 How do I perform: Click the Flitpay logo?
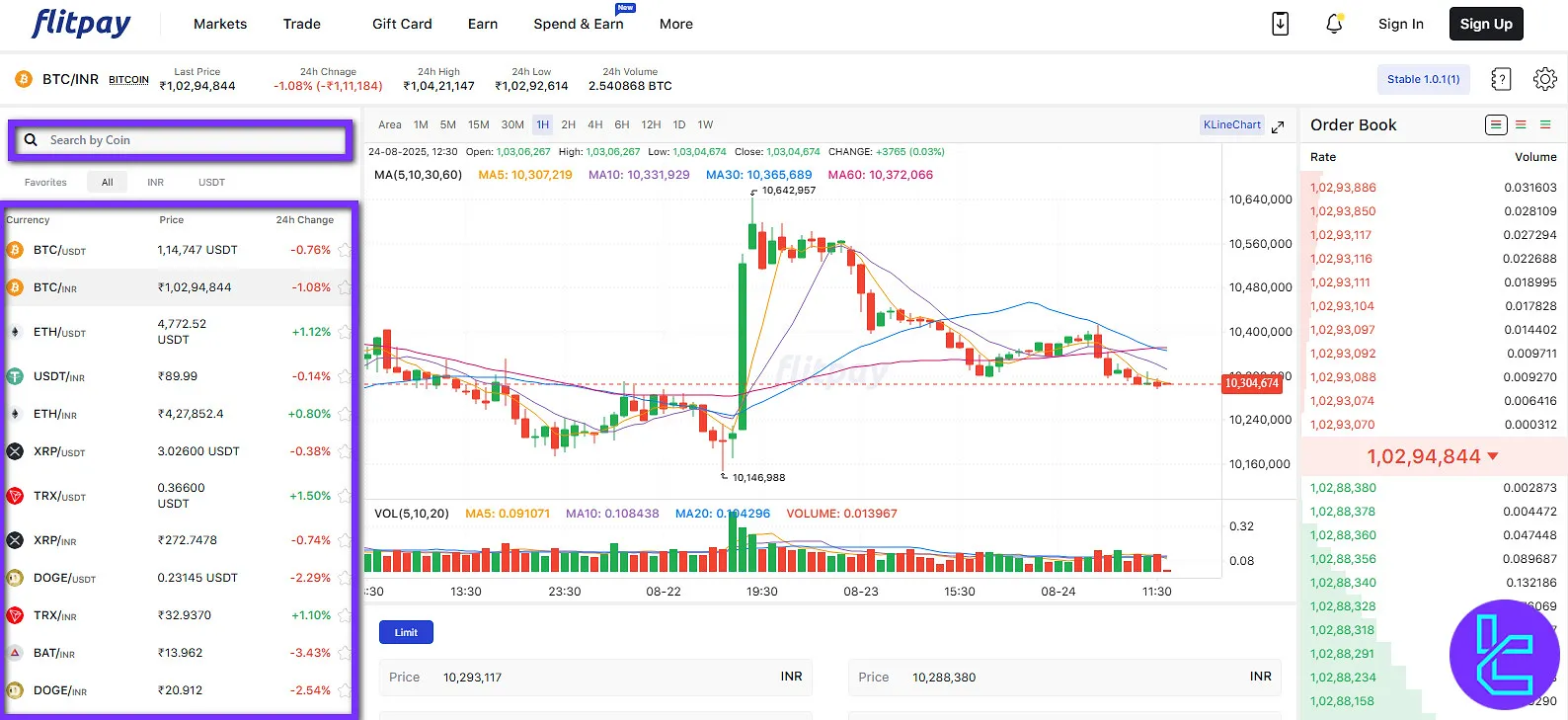click(81, 24)
